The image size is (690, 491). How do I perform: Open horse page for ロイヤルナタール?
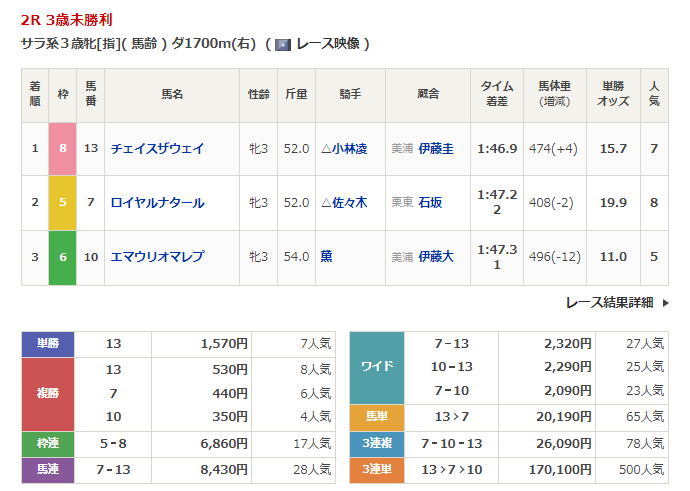click(x=158, y=203)
